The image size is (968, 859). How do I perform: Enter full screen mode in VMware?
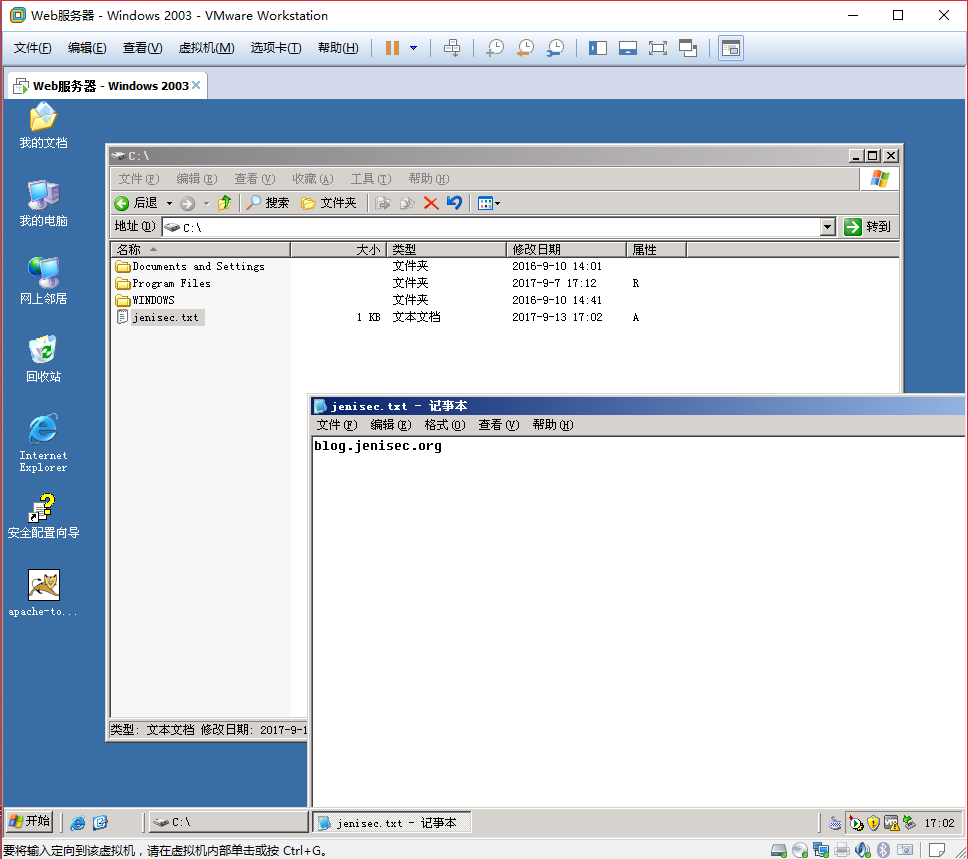tap(658, 48)
